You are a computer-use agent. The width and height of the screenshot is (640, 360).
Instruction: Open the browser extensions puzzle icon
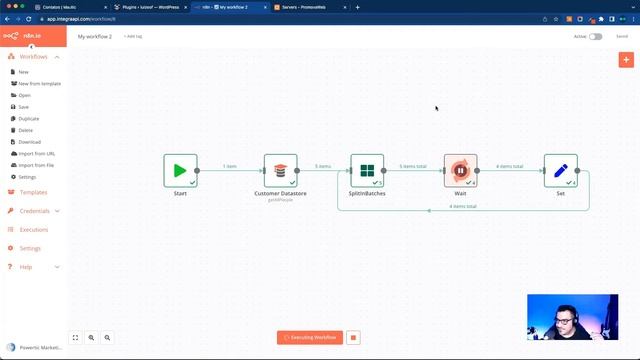(x=601, y=19)
